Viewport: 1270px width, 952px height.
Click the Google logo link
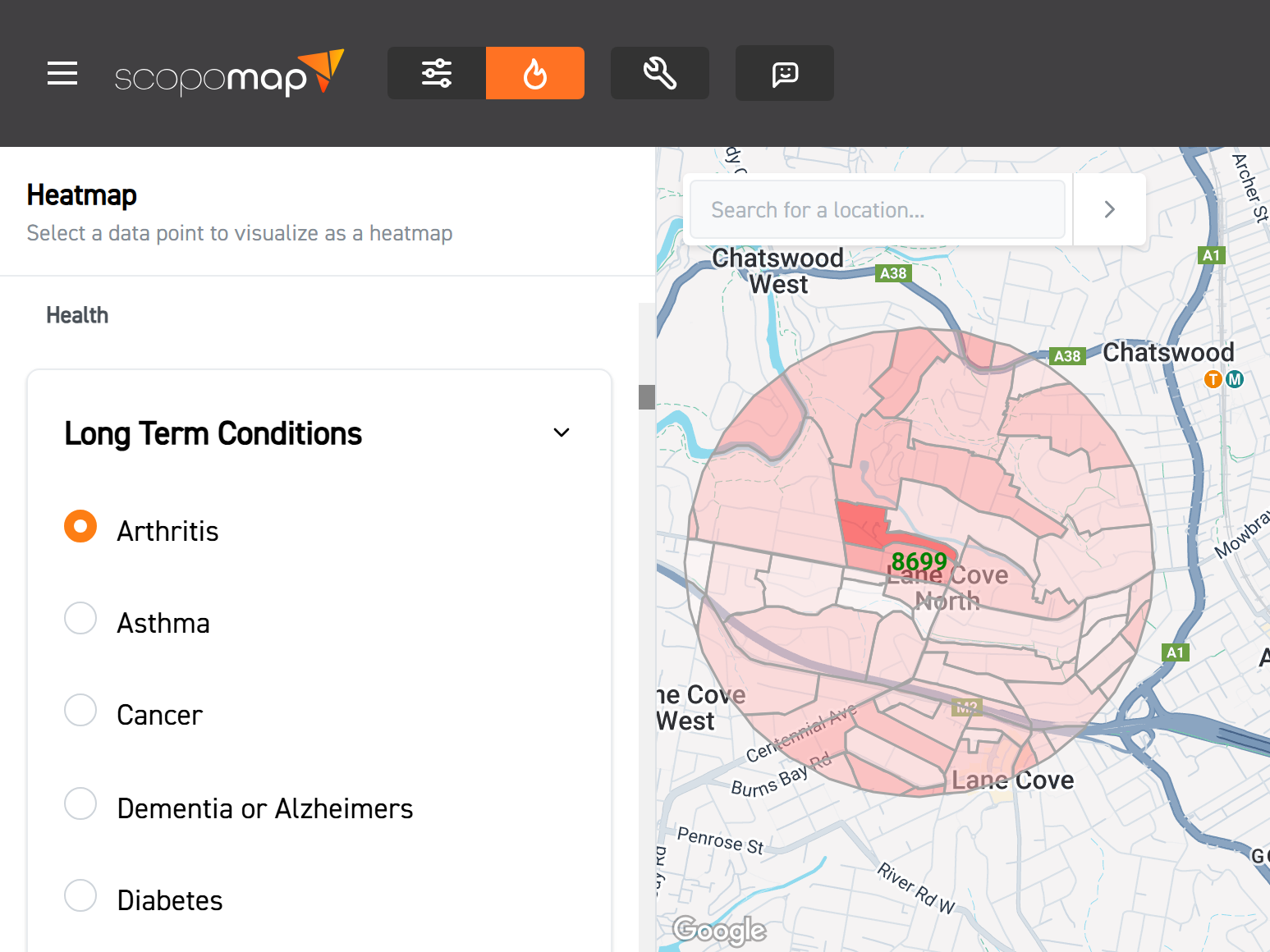tap(719, 930)
